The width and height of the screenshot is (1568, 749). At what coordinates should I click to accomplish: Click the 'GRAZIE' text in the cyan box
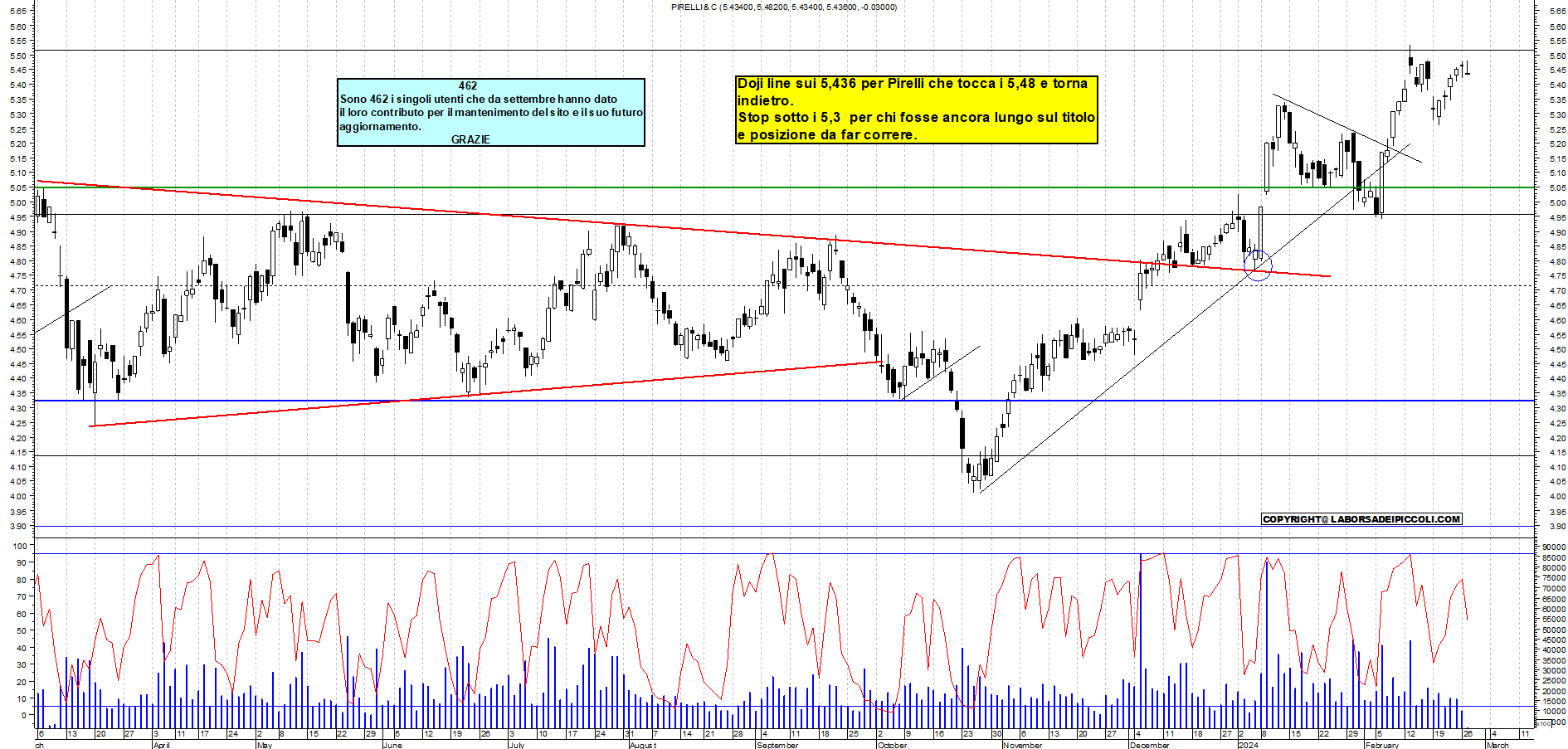point(470,139)
